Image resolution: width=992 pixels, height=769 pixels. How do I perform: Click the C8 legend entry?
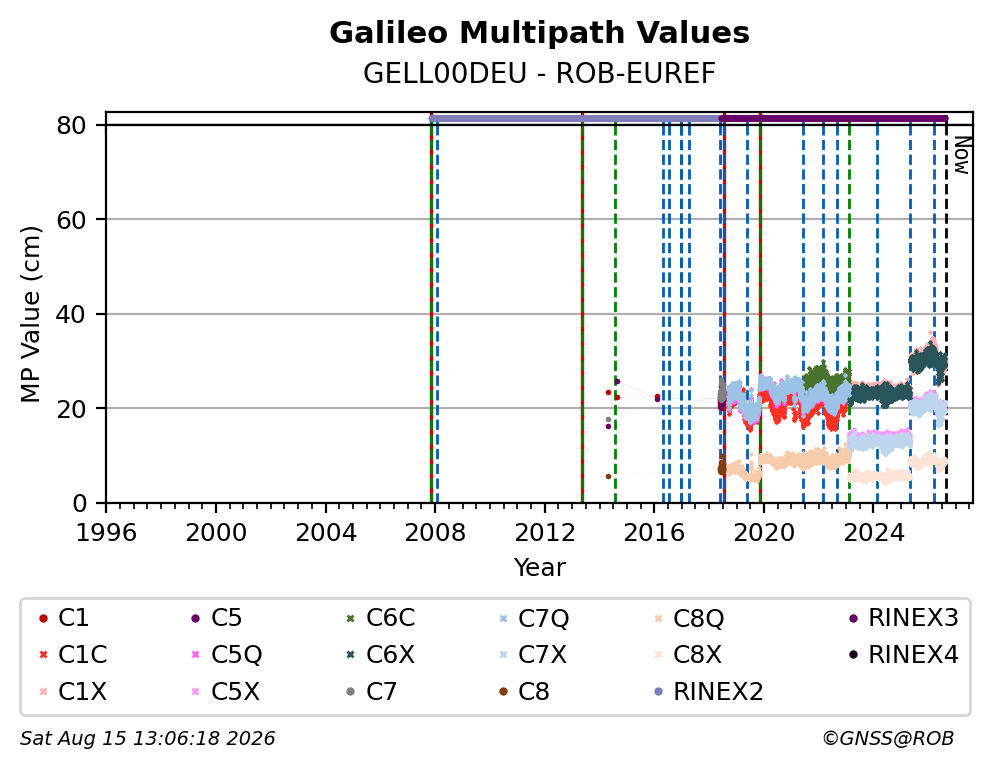pos(524,692)
